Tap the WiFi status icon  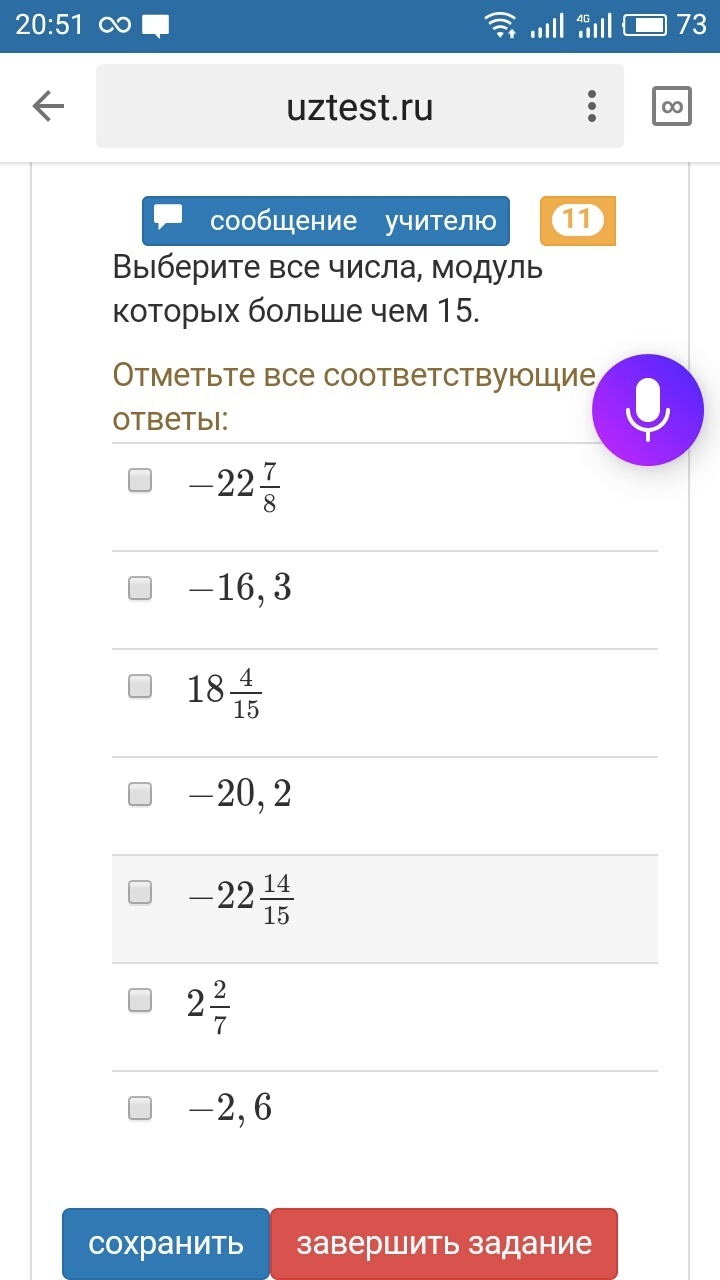point(499,25)
